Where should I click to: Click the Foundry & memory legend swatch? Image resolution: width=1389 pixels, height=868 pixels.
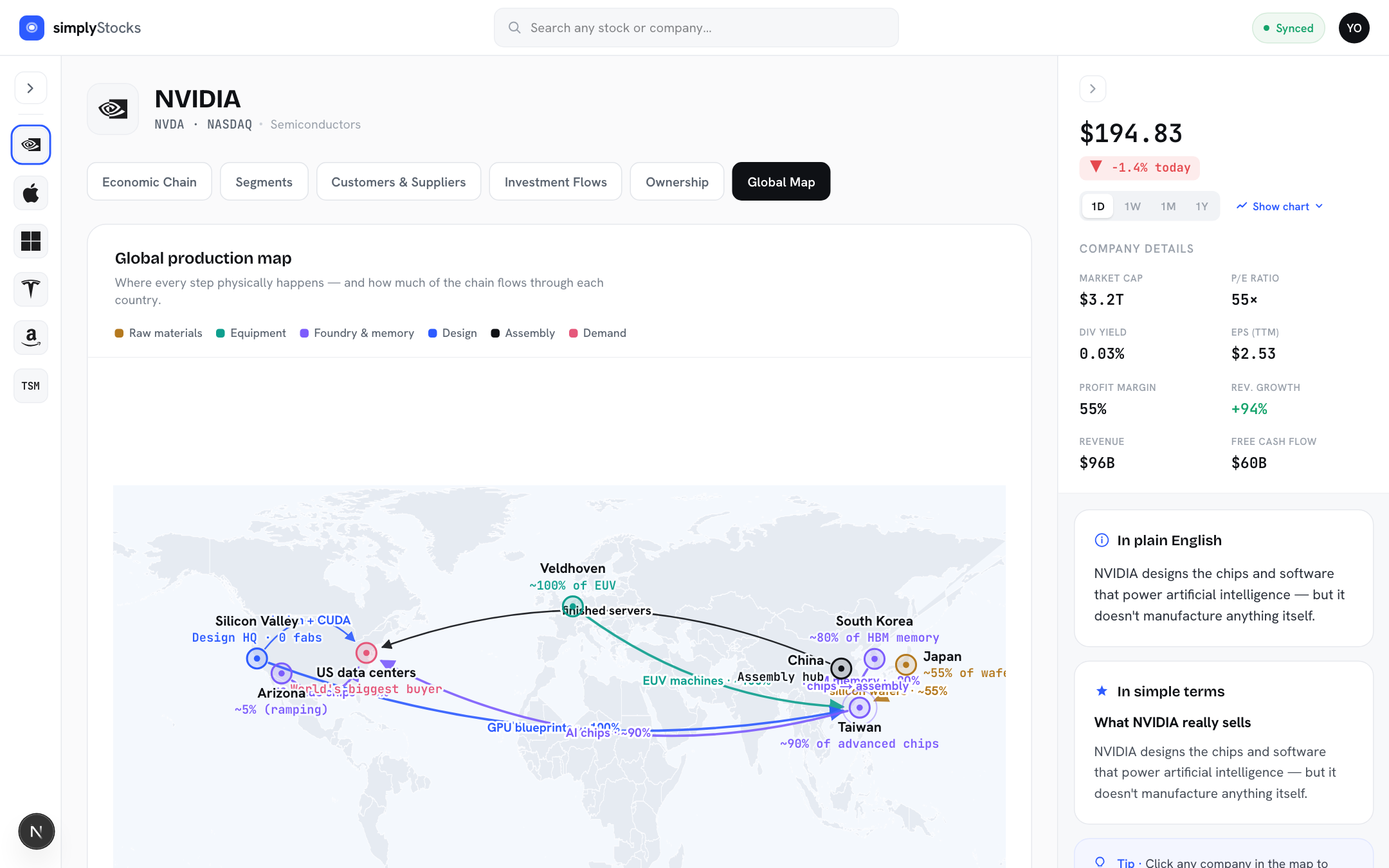304,333
